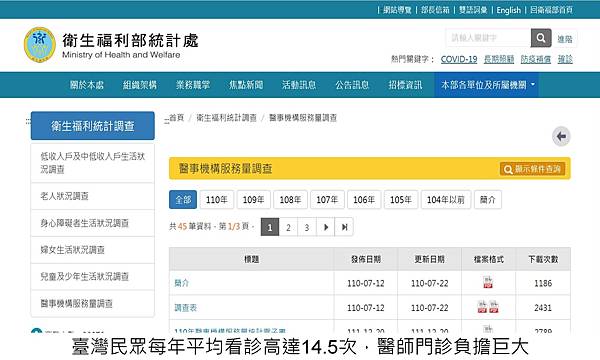Open 組織架構 menu

coord(140,85)
